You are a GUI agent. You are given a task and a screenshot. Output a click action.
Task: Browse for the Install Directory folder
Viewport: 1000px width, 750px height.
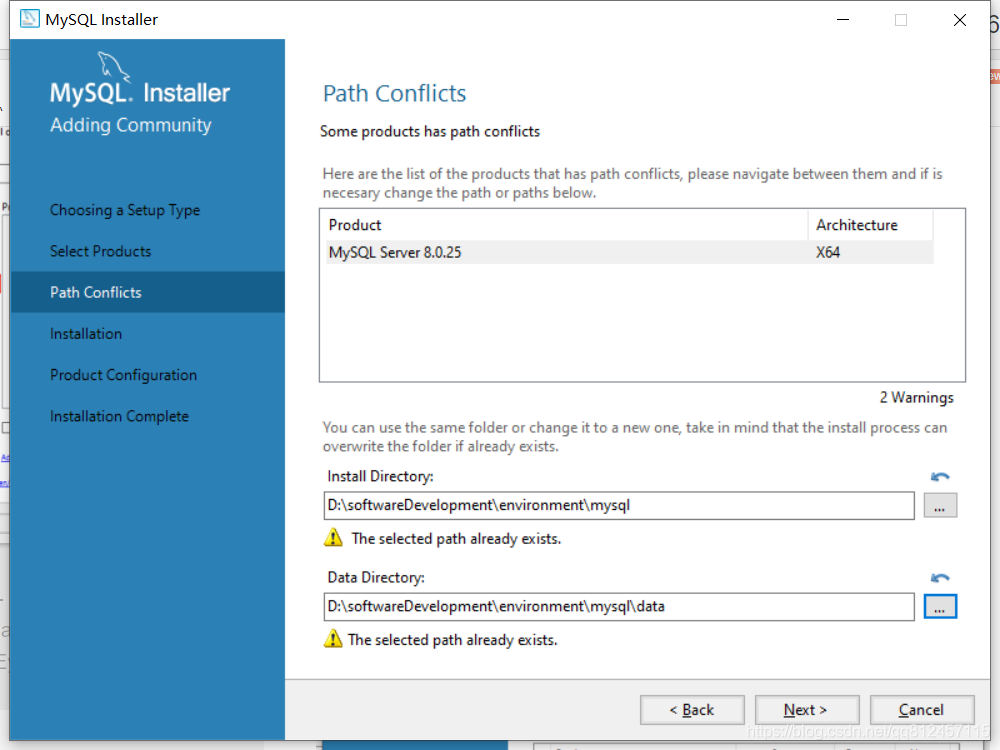940,506
